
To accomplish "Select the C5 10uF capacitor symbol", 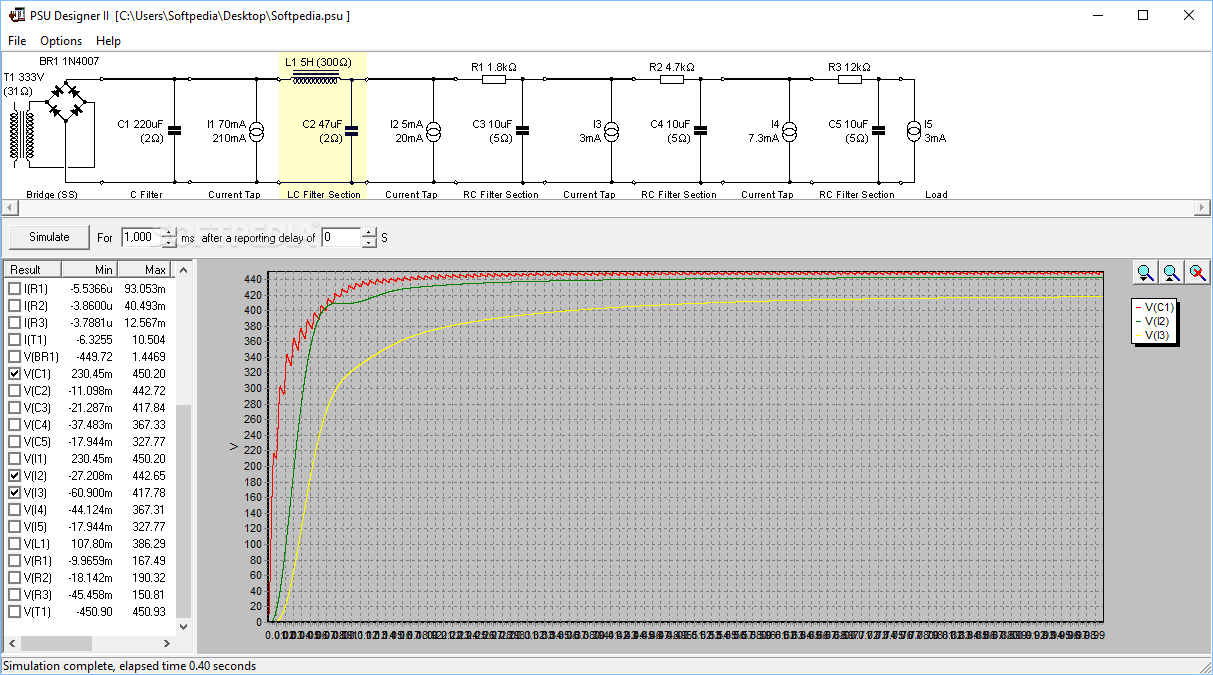I will [x=878, y=129].
